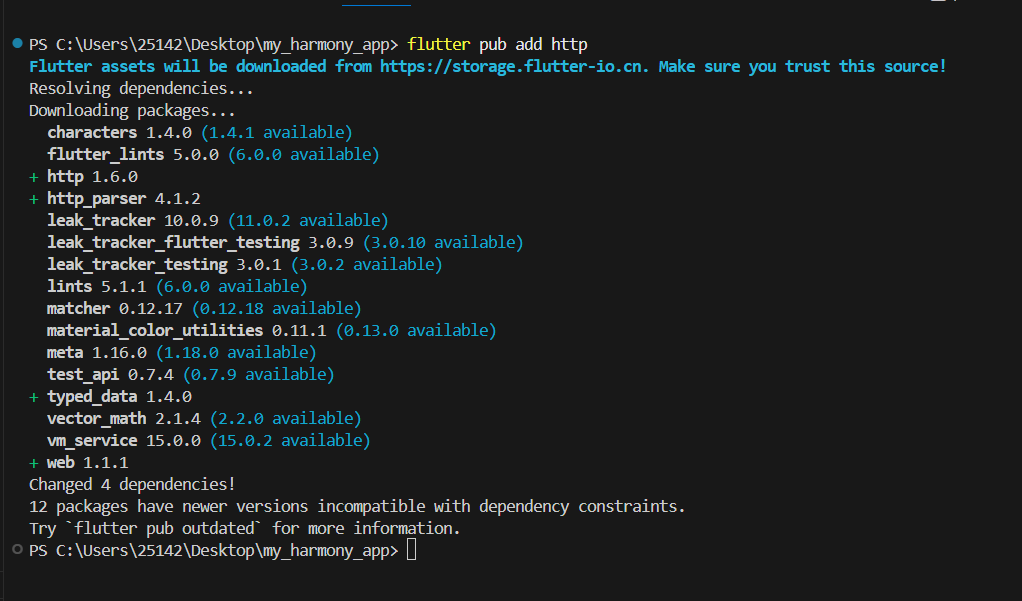Click '(11.0.2 available)' text
The image size is (1022, 601).
pyautogui.click(x=308, y=220)
